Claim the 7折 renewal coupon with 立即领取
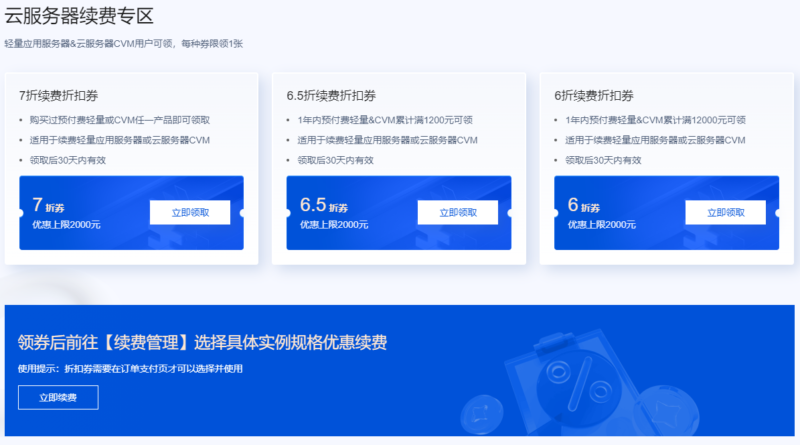800x445 pixels. pos(190,212)
